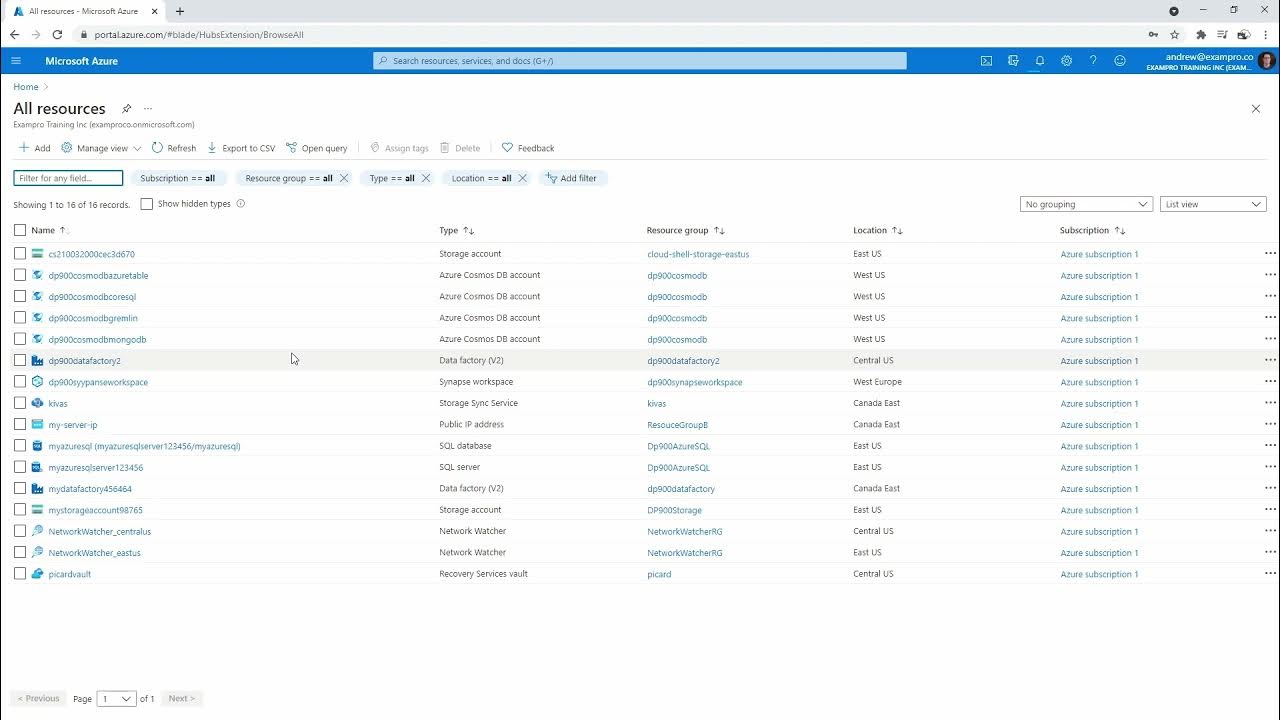Open cloud-shell-storage-eastus resource group
1280x720 pixels.
[698, 254]
